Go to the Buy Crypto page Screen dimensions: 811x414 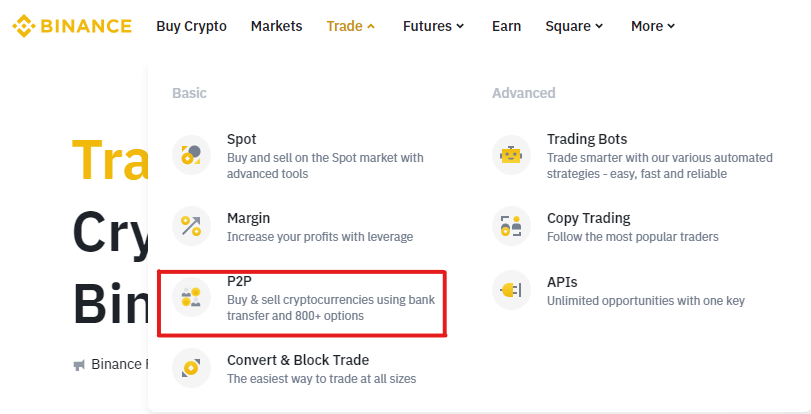[x=191, y=26]
